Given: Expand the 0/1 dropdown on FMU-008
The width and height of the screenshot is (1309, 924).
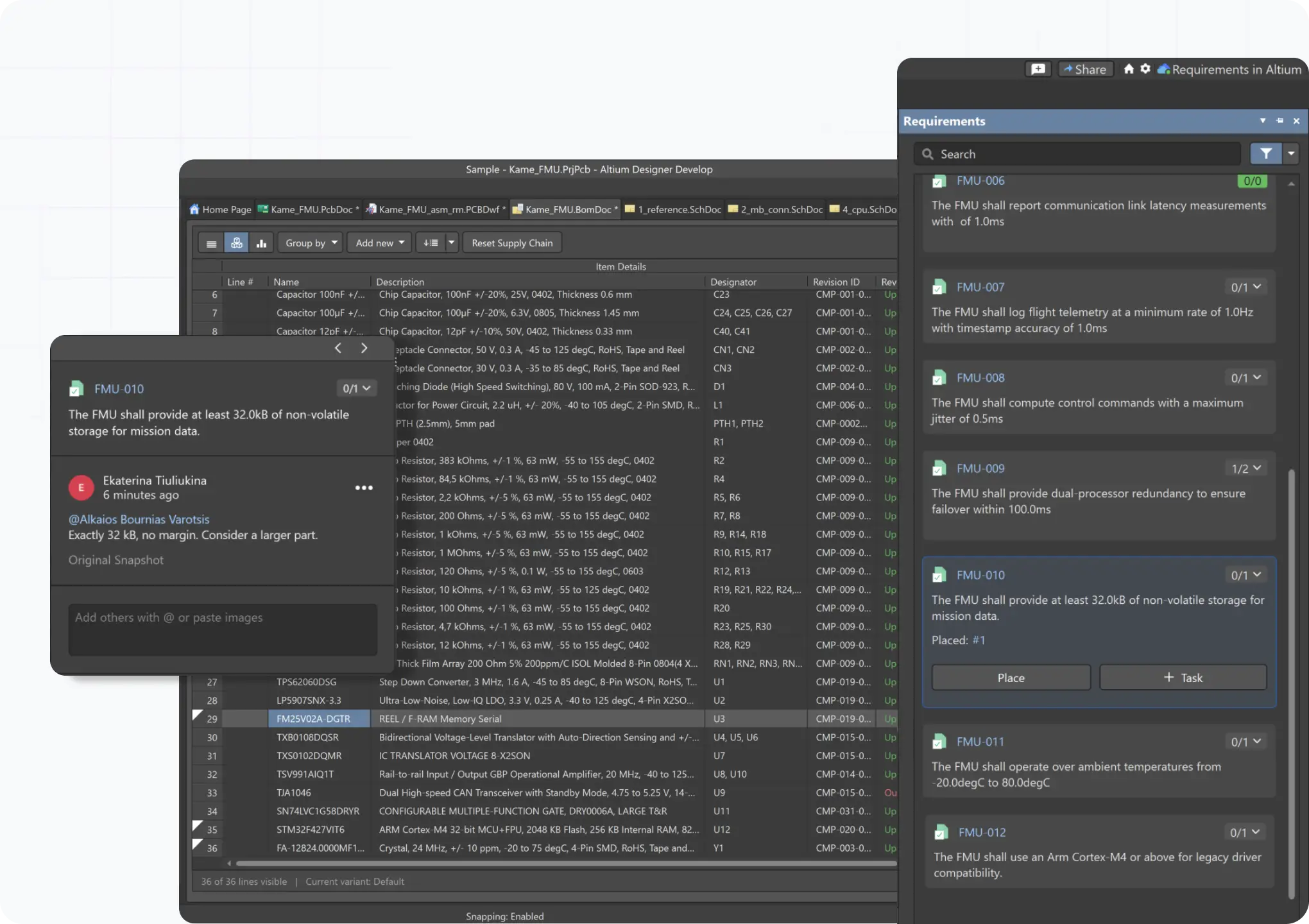Looking at the screenshot, I should 1245,378.
